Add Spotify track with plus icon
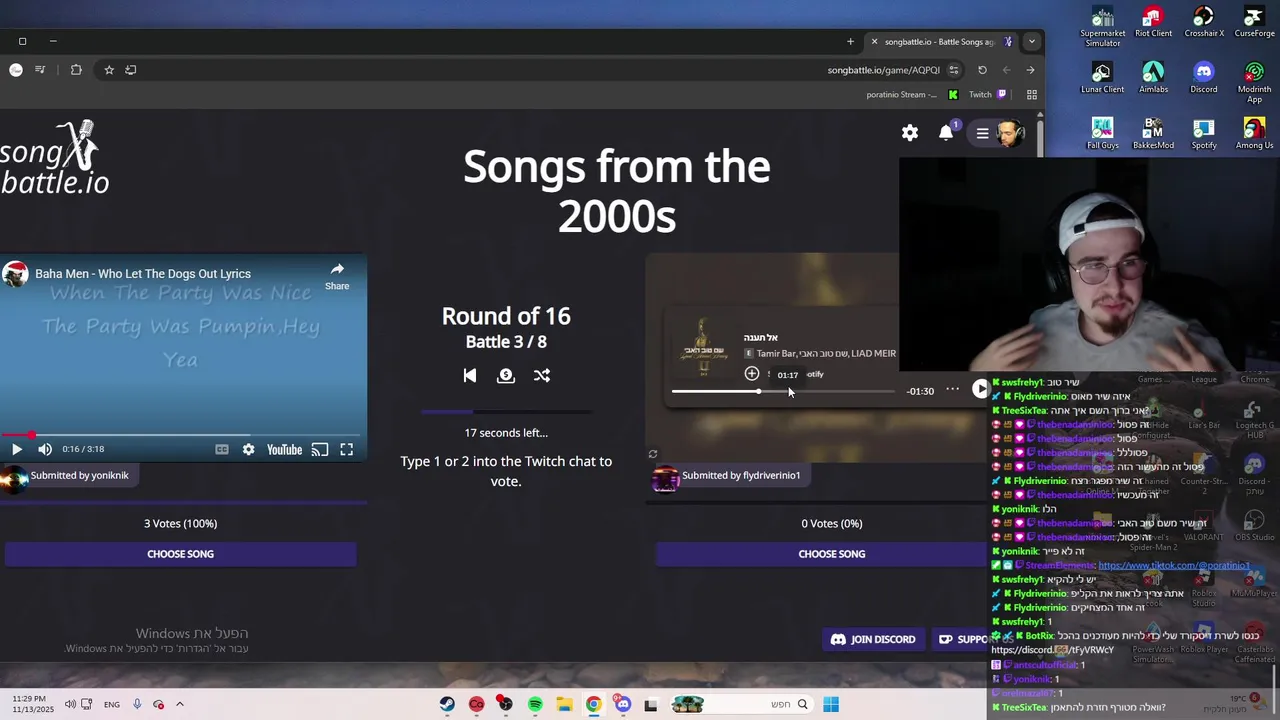Screen dimensions: 1280x720 pyautogui.click(x=752, y=373)
